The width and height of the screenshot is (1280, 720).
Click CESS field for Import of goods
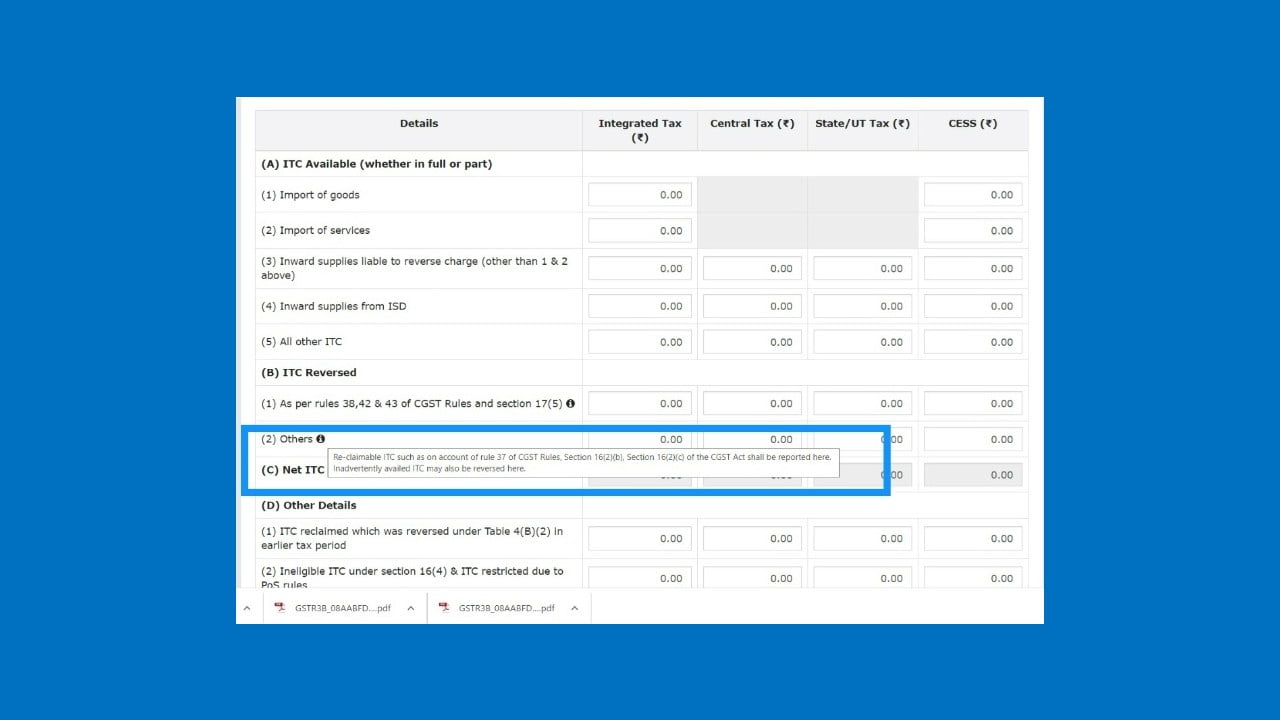click(972, 195)
